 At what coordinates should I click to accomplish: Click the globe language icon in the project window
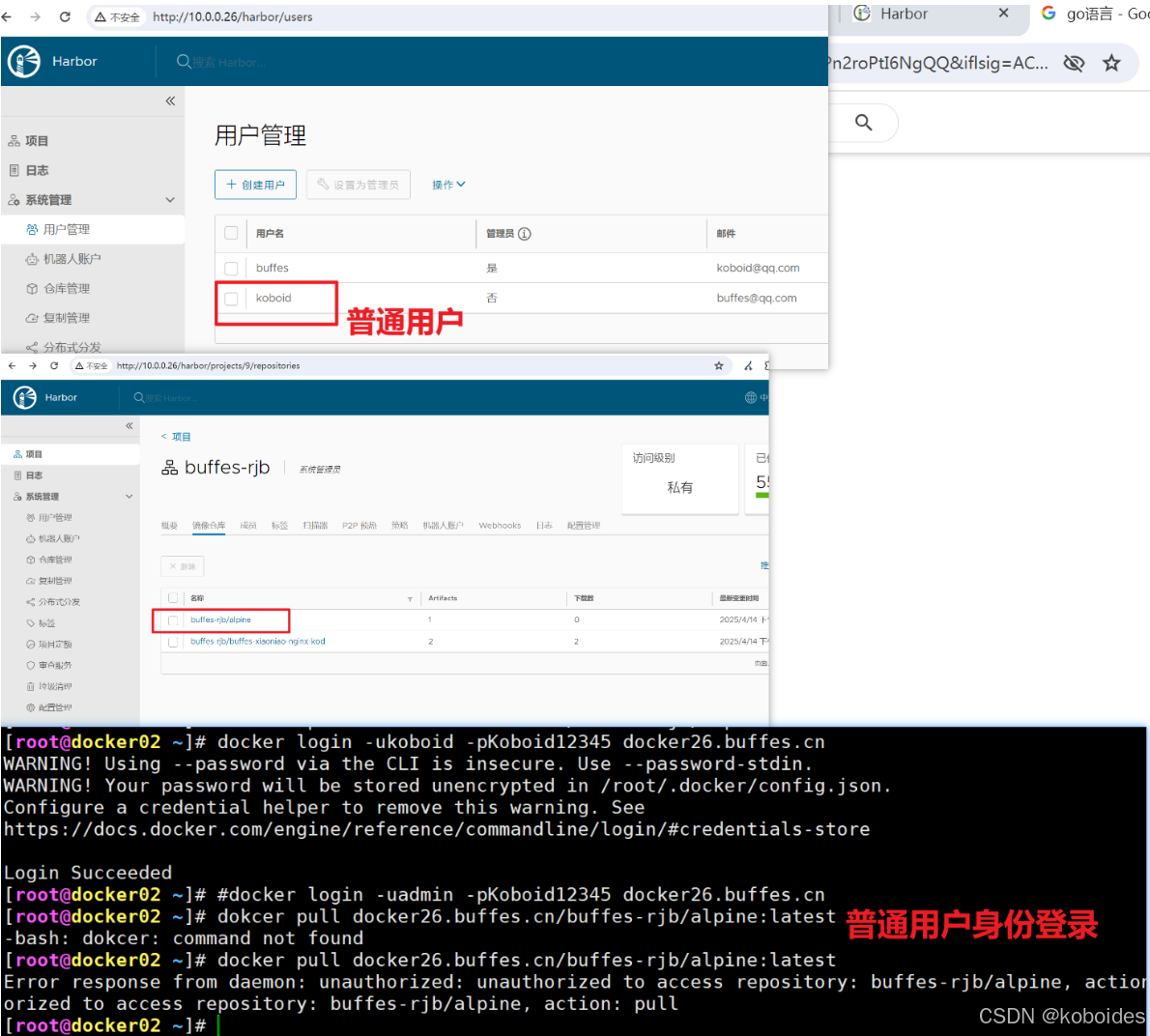click(750, 397)
